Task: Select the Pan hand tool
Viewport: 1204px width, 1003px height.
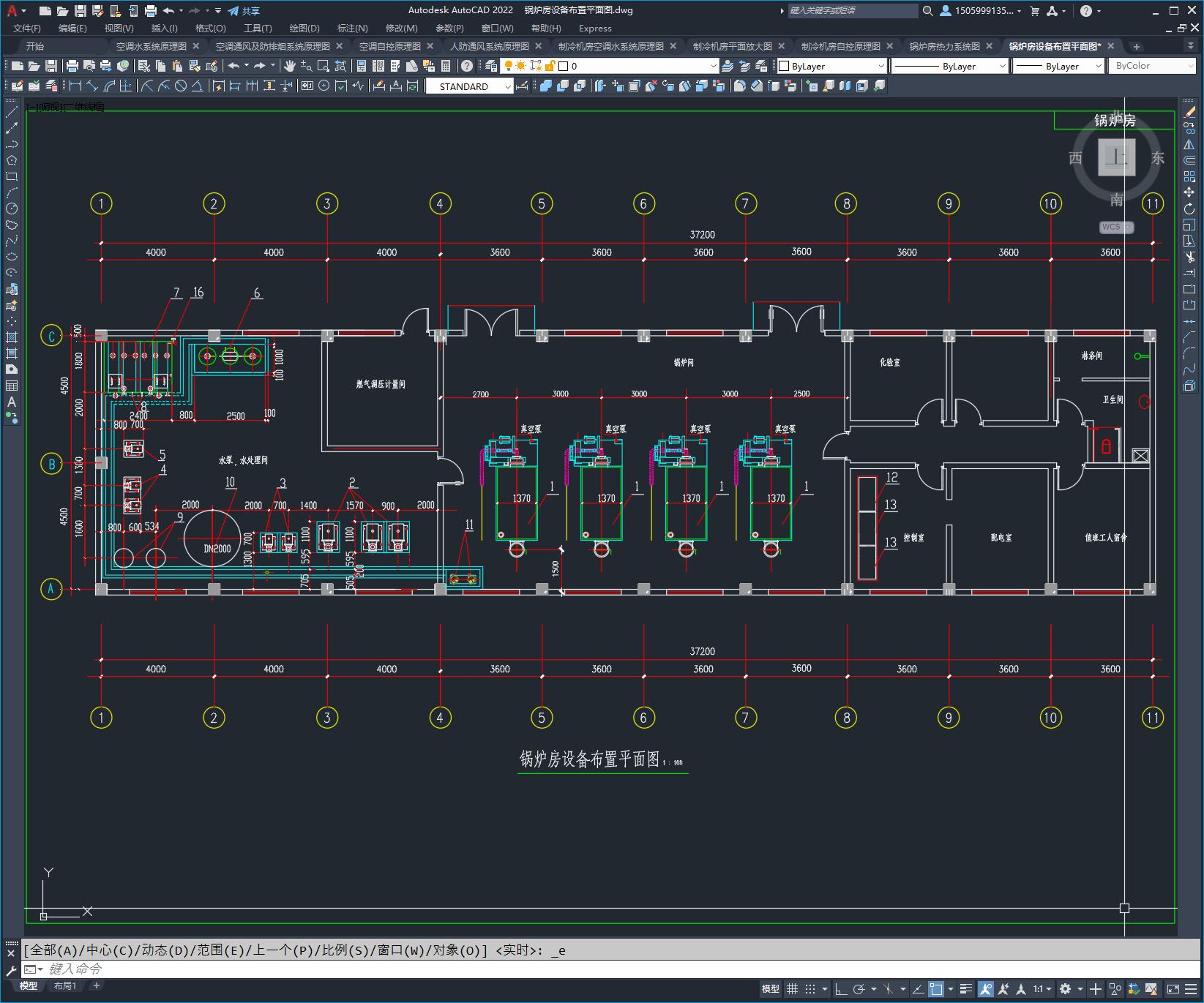Action: click(x=290, y=66)
